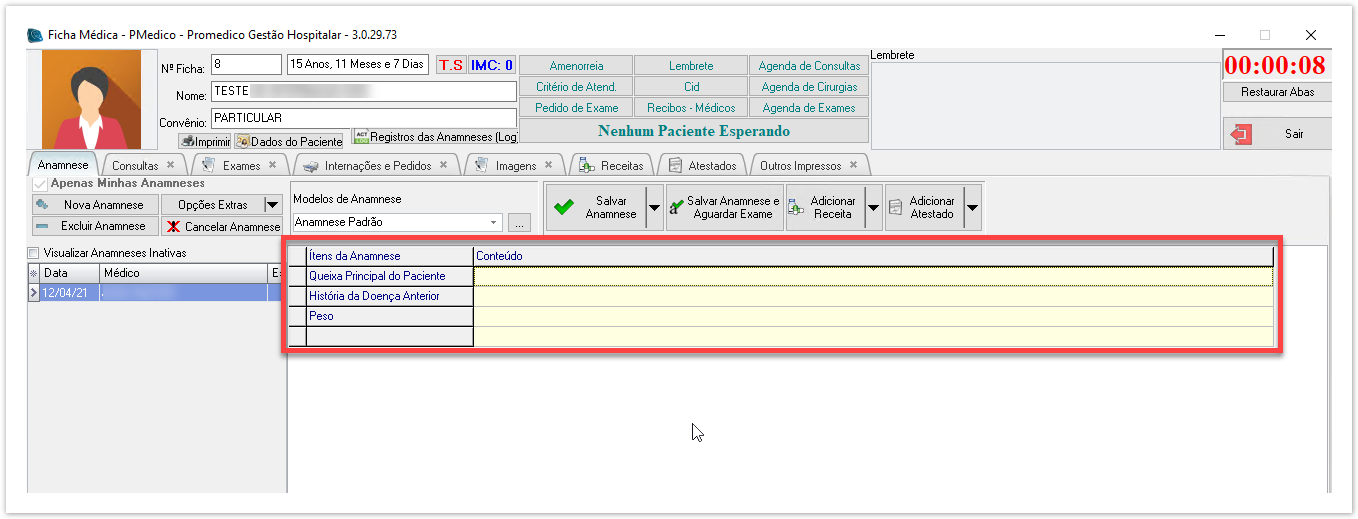1358x519 pixels.
Task: Open Registros das Anamneses log
Action: click(435, 137)
